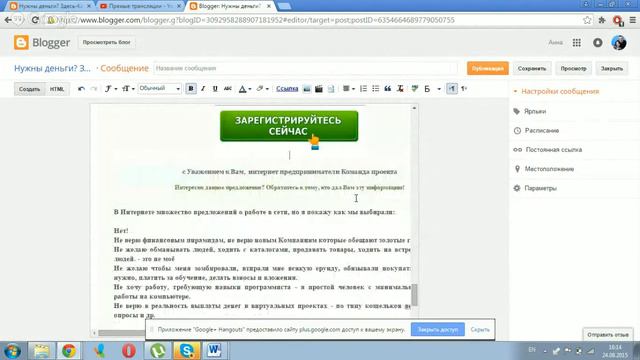Click the editor vertical scrollbar thumb
Screen dimensions: 640x360
pos(414,294)
